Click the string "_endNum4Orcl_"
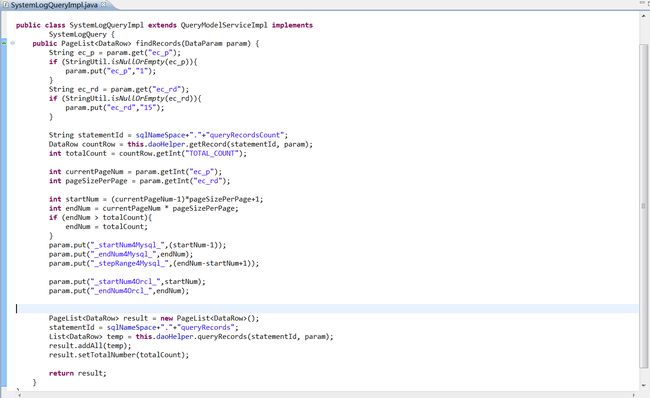 [121, 291]
